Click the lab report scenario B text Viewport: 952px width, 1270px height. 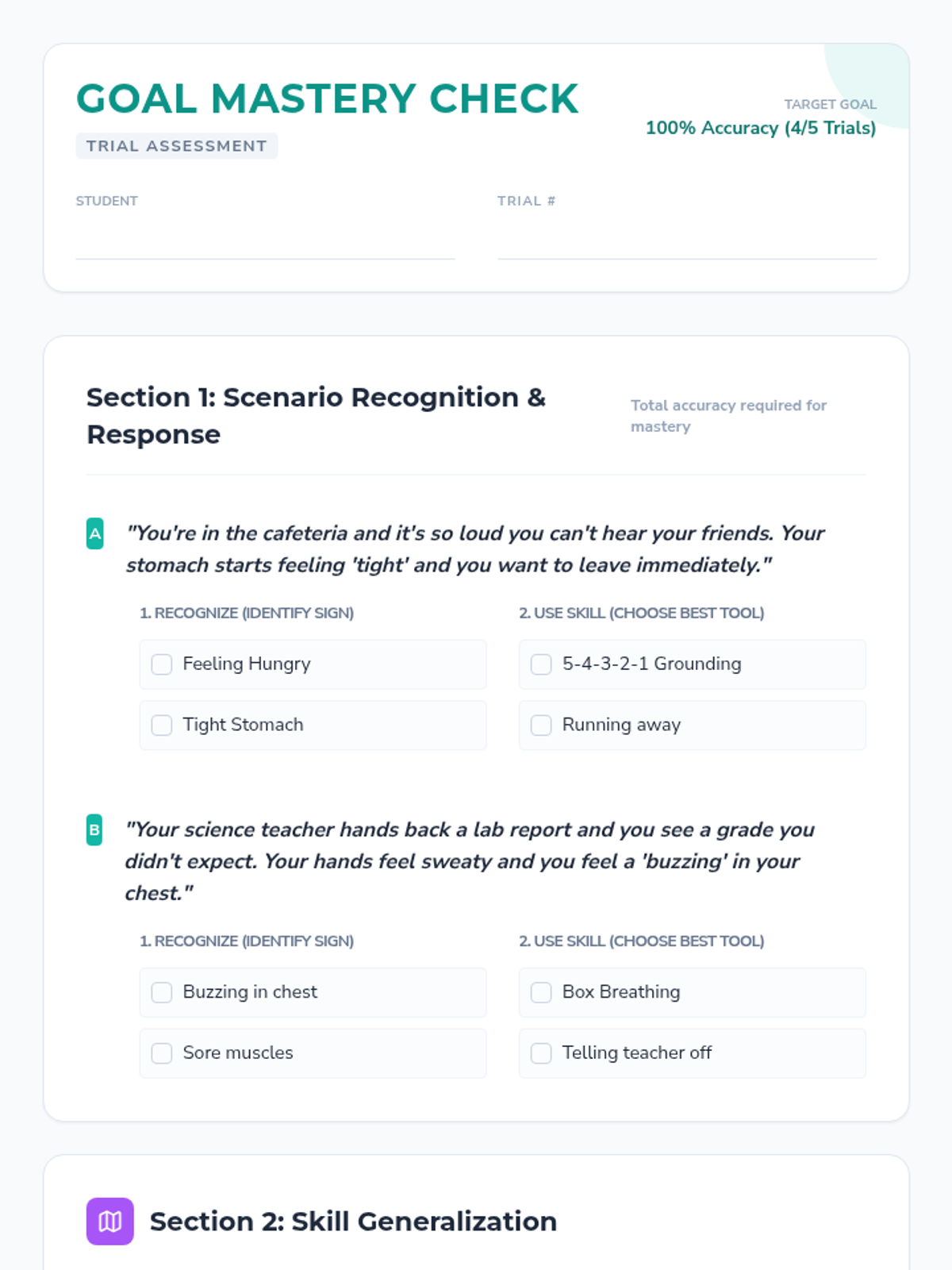[x=470, y=861]
